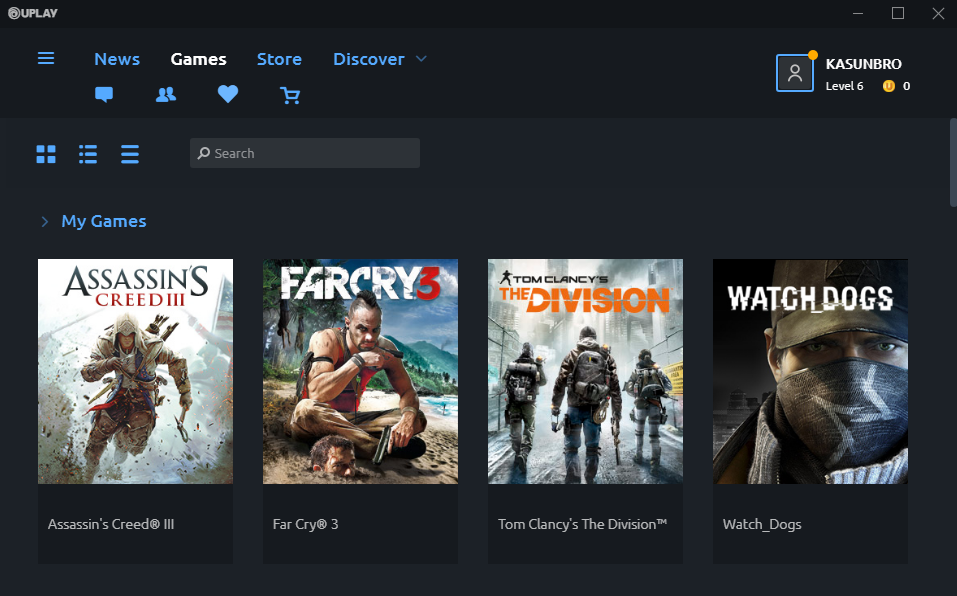Open the chat messages icon
The height and width of the screenshot is (596, 957).
[x=104, y=95]
